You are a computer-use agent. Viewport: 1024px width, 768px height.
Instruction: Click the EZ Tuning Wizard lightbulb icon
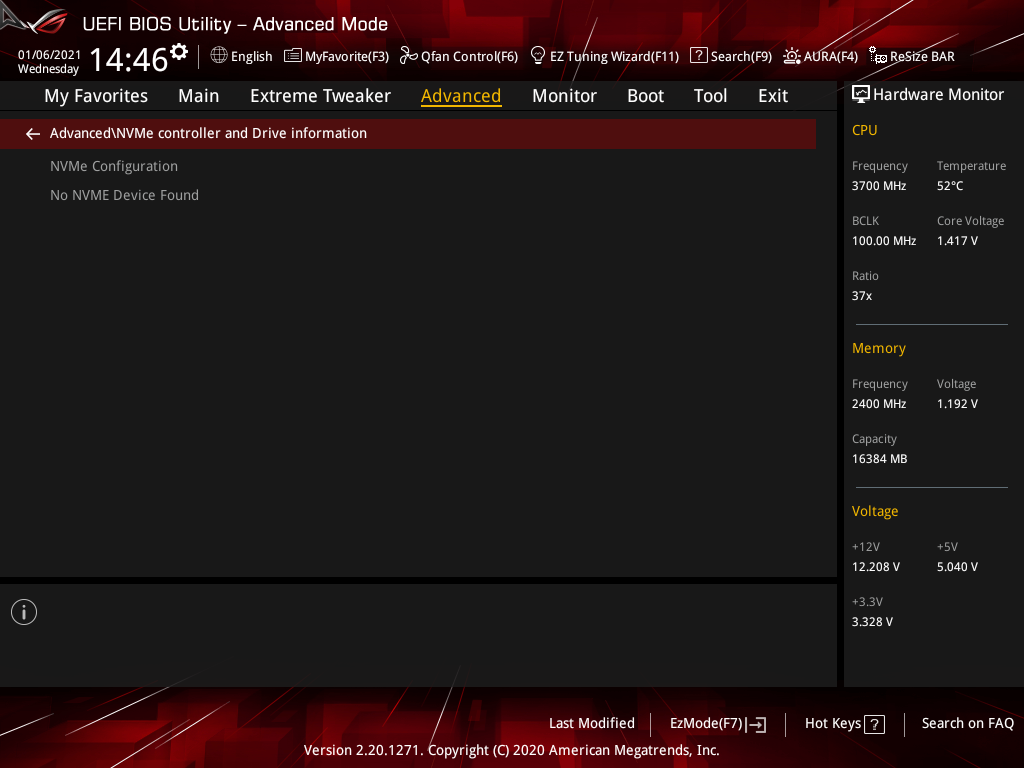pos(538,56)
